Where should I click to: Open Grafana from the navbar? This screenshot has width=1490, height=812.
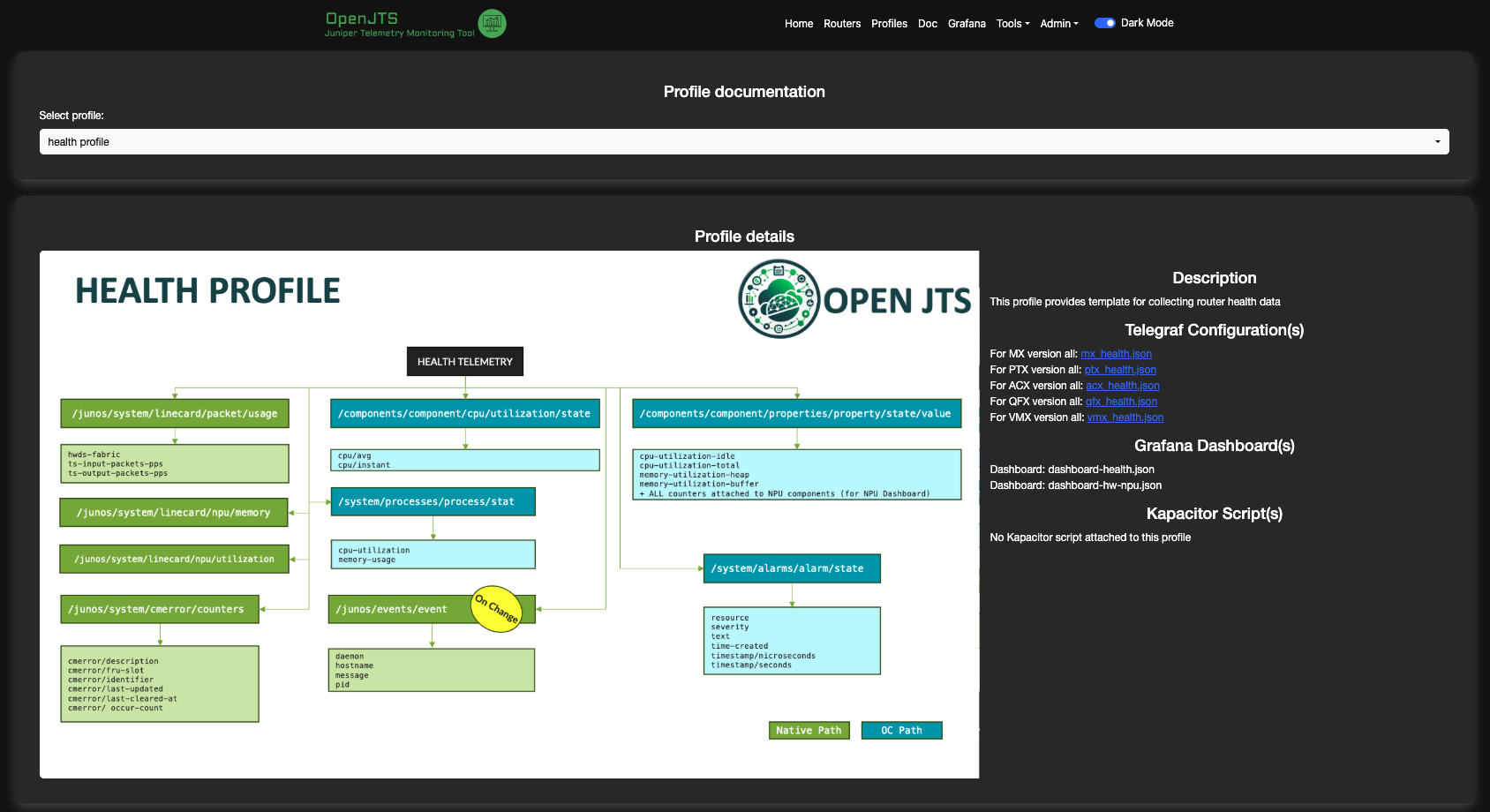(x=967, y=24)
